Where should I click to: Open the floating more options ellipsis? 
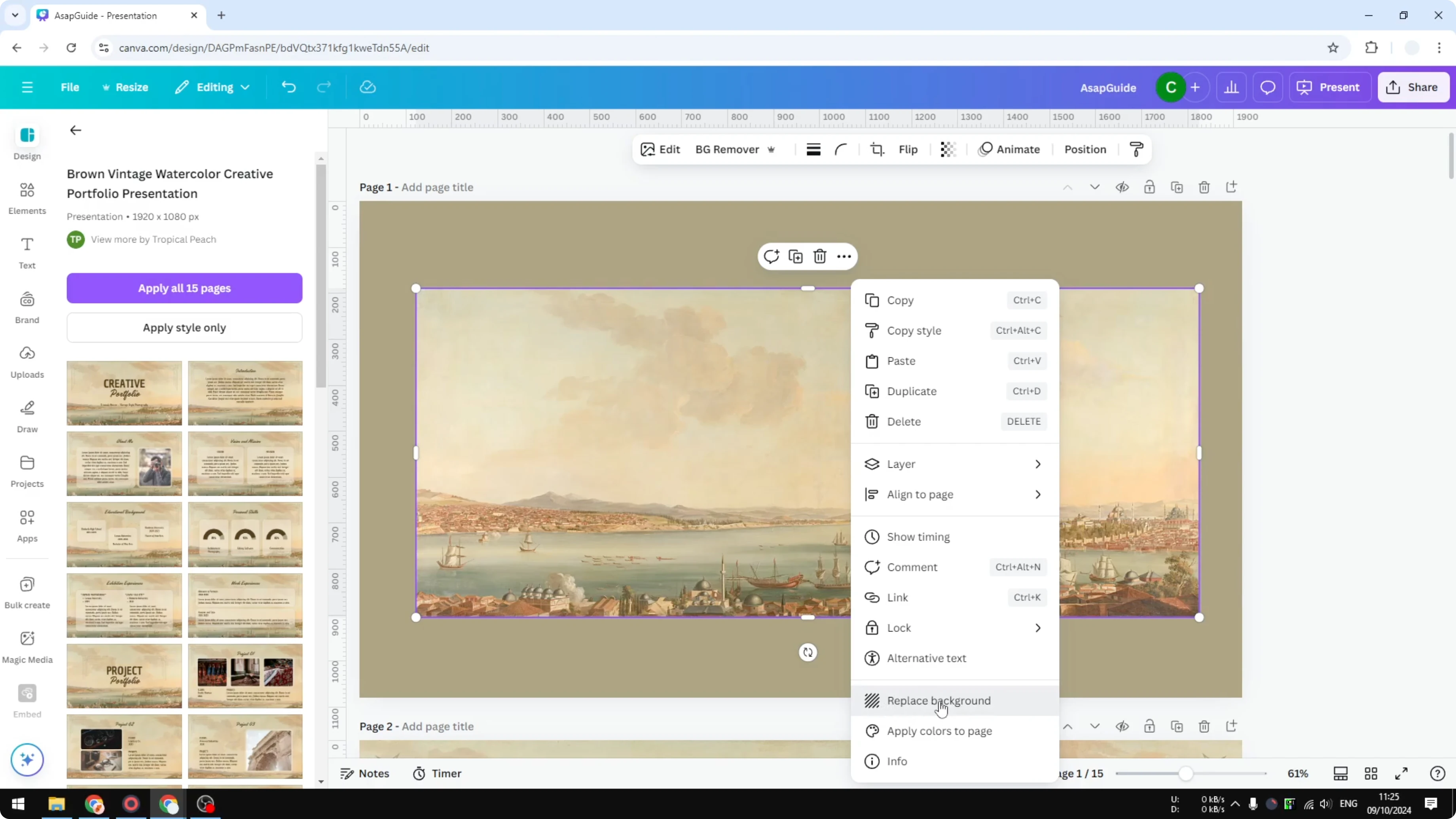[x=844, y=257]
